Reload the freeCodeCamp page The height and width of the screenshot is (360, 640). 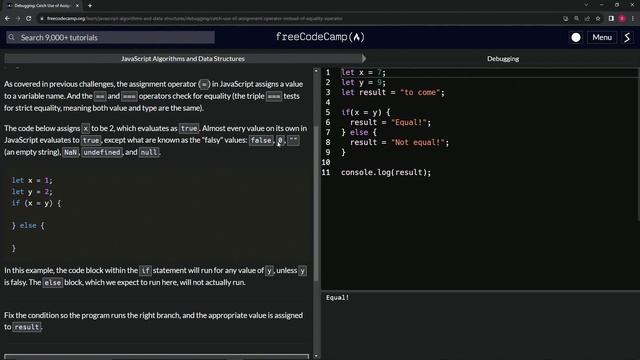pyautogui.click(x=29, y=18)
